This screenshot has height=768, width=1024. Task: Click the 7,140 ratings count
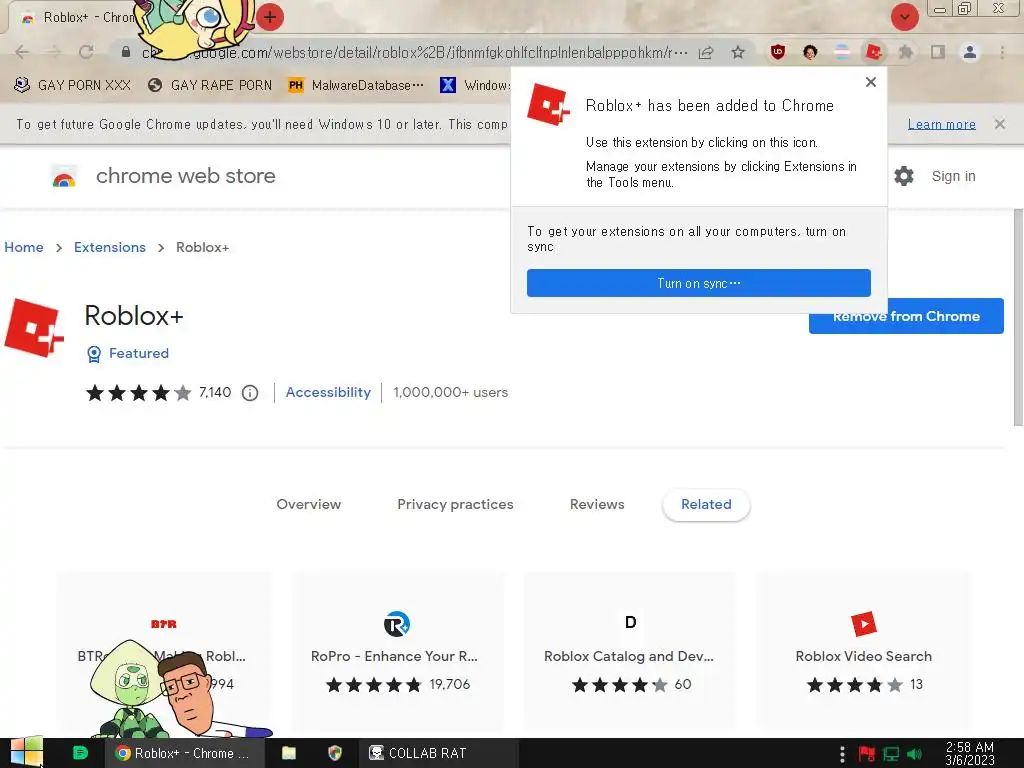pyautogui.click(x=215, y=392)
